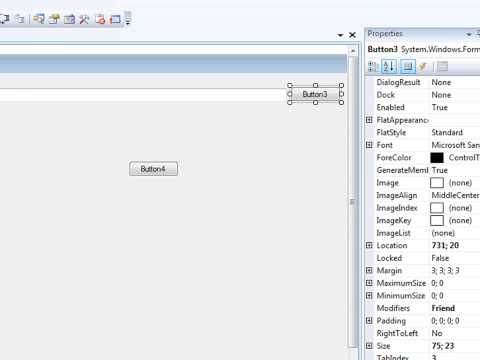Select the ImageKey property name
The height and width of the screenshot is (360, 480).
(394, 220)
